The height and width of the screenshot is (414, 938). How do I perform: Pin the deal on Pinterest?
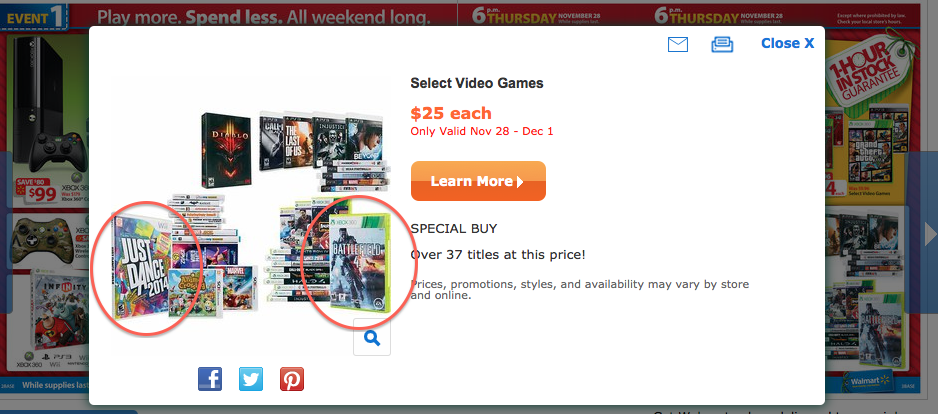coord(292,379)
